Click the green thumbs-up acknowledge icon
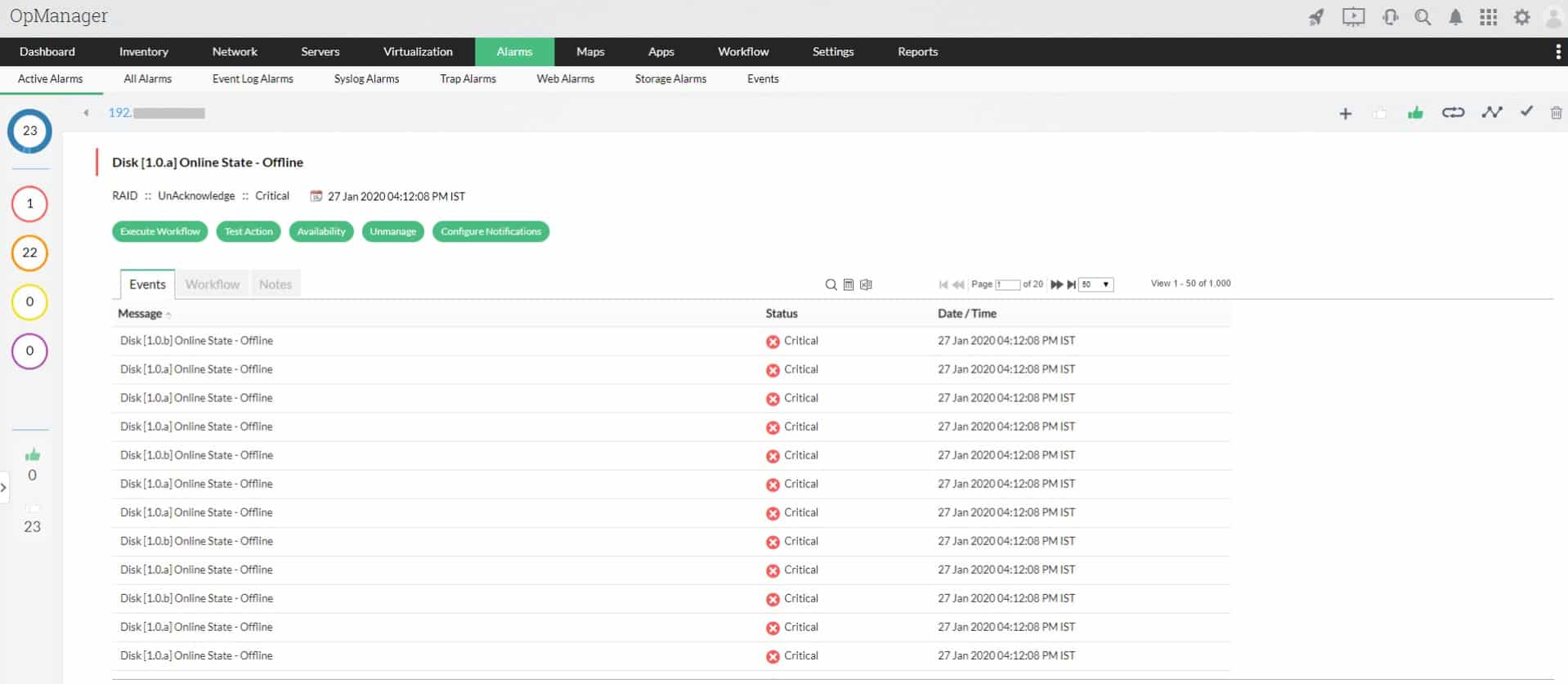The width and height of the screenshot is (1568, 684). pos(1415,113)
